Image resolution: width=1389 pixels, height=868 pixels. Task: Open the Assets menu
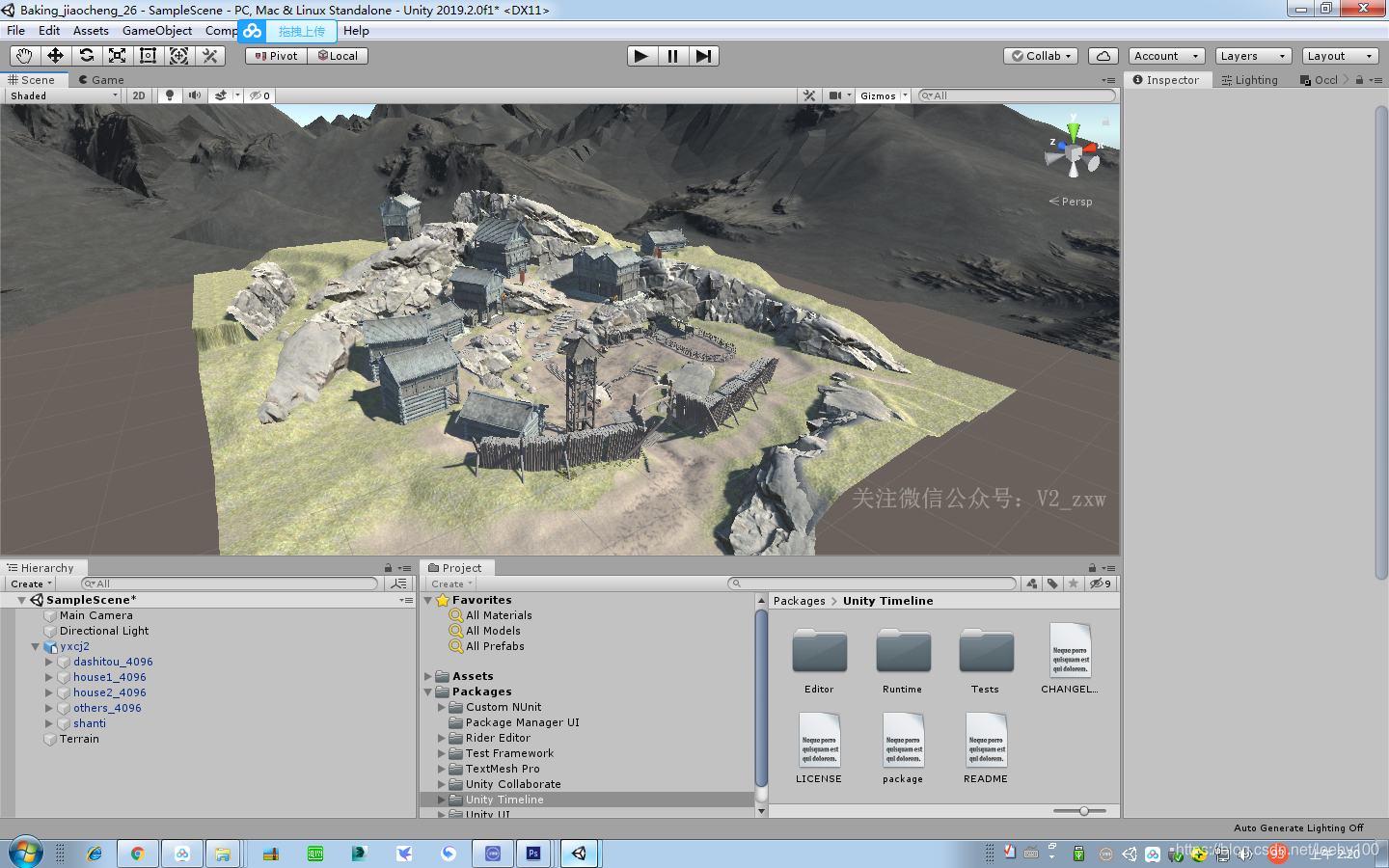[x=91, y=31]
